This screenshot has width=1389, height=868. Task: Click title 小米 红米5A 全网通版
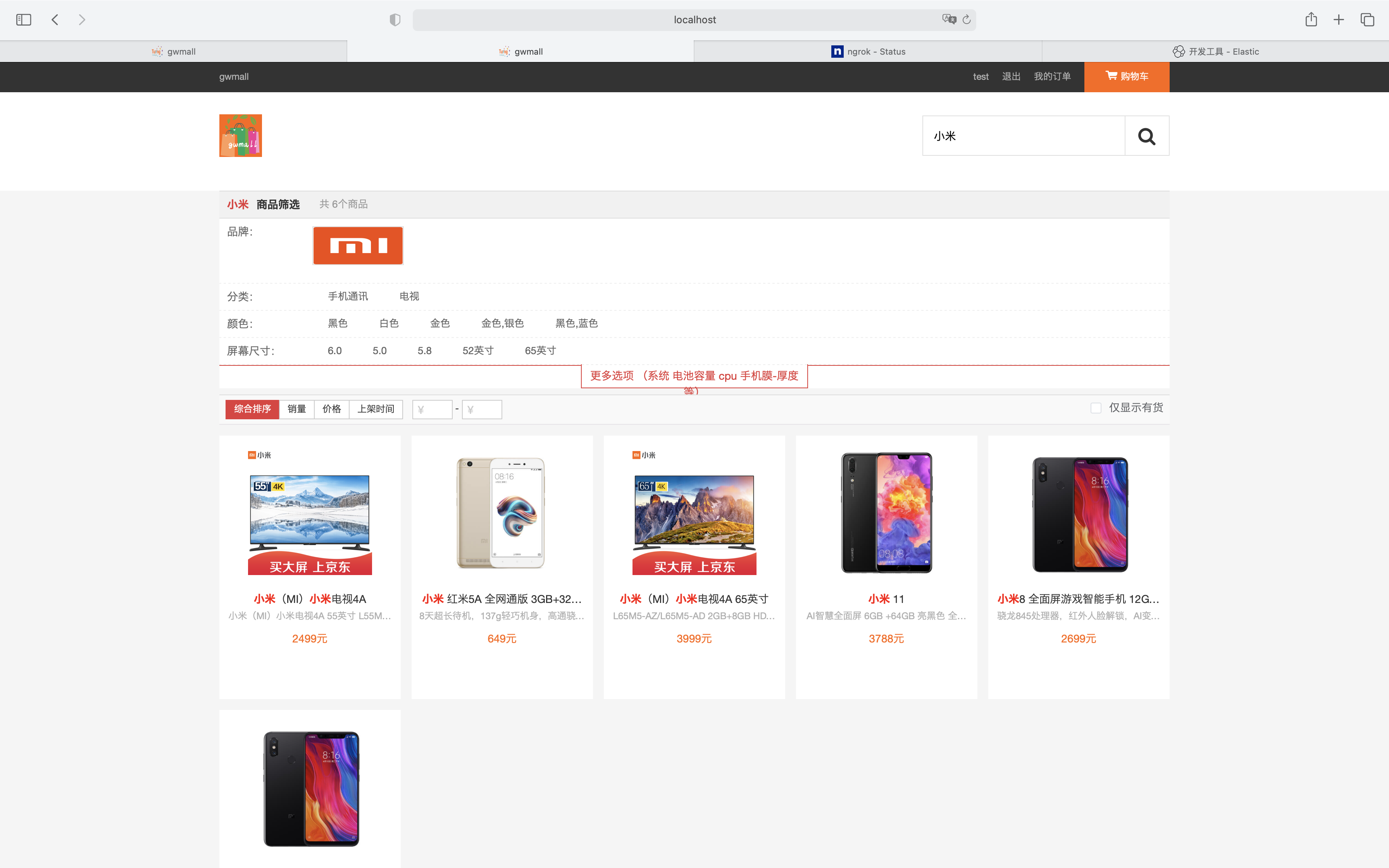pos(502,599)
